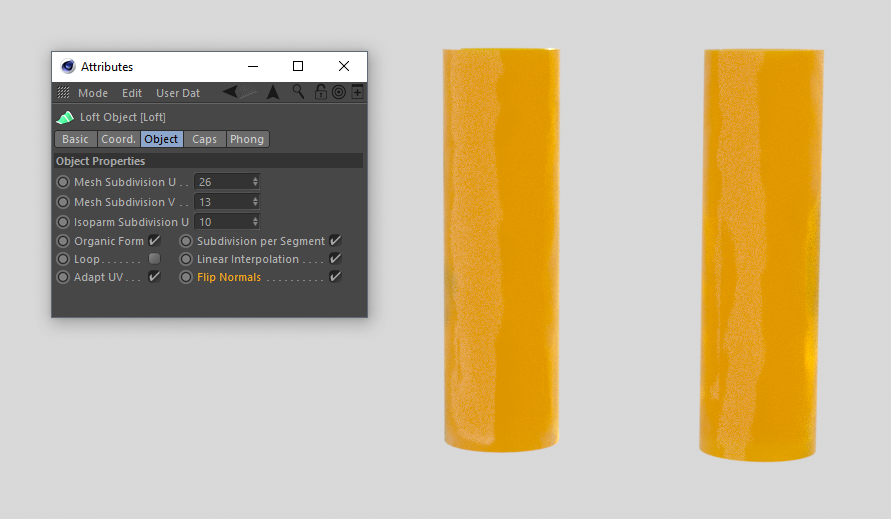The image size is (891, 519).
Task: Adjust Isoparm Subdivision U stepper arrows
Action: 255,221
